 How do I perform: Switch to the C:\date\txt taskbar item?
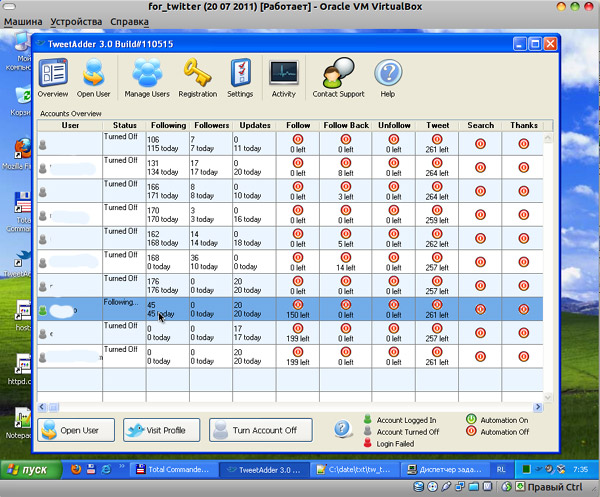(x=354, y=469)
